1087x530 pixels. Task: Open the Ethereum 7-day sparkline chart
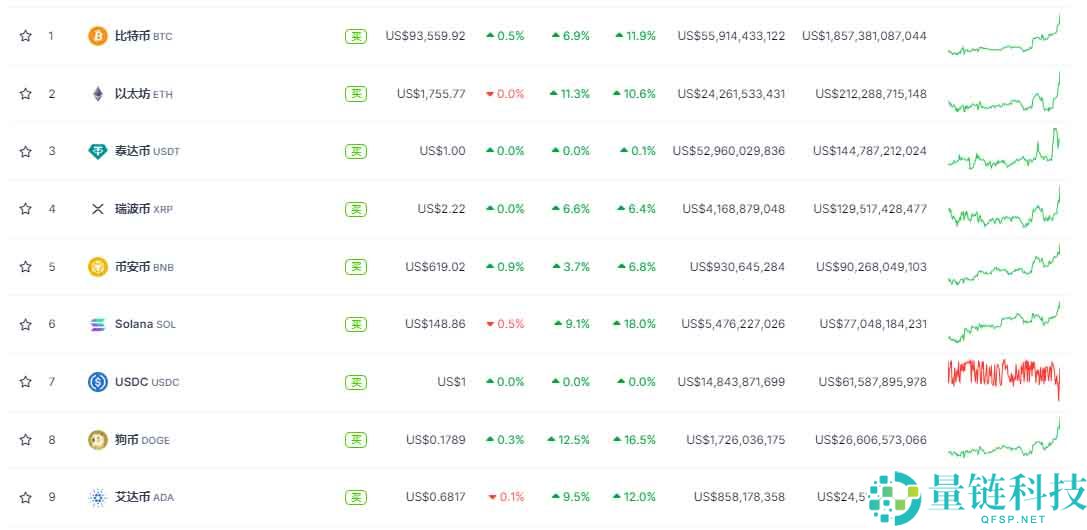(x=1004, y=93)
